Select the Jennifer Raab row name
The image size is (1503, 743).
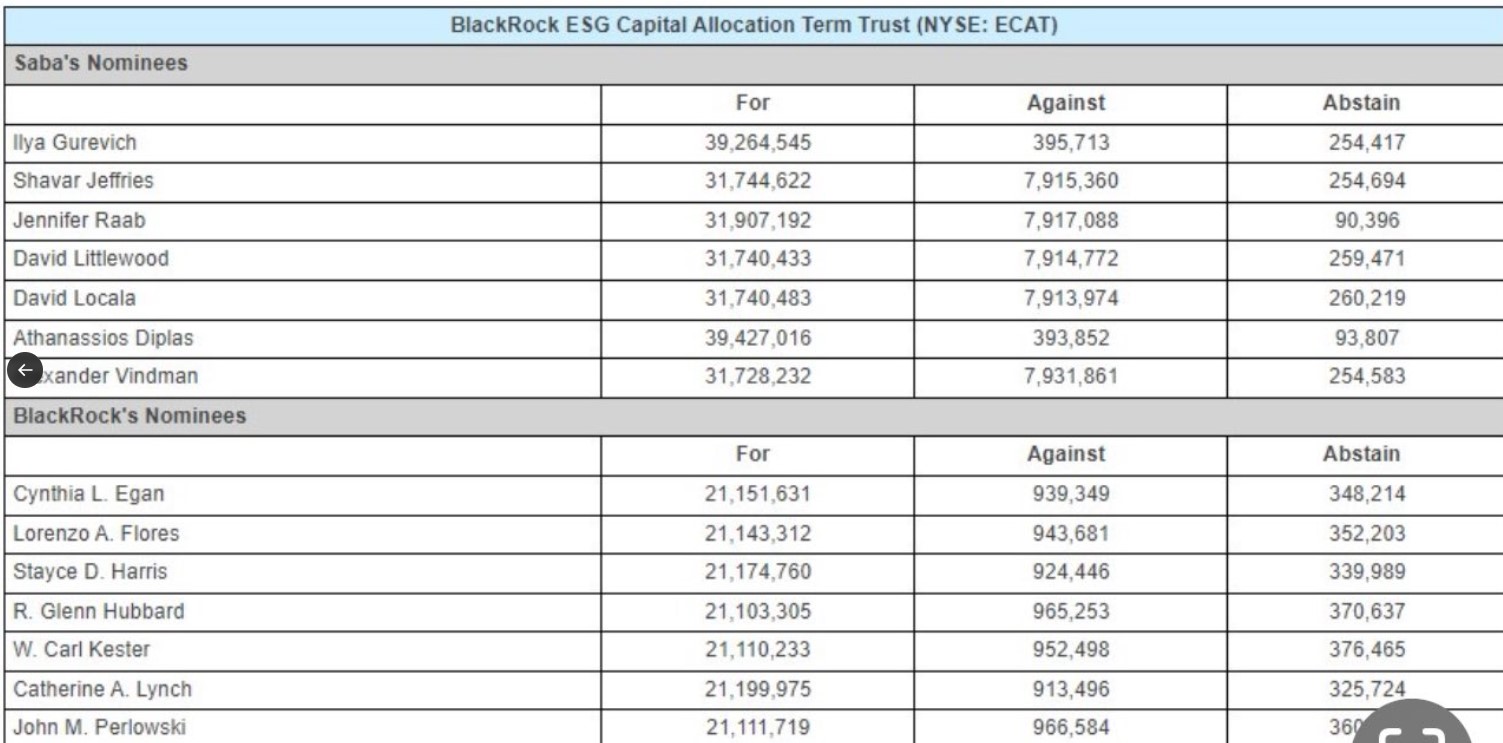79,220
